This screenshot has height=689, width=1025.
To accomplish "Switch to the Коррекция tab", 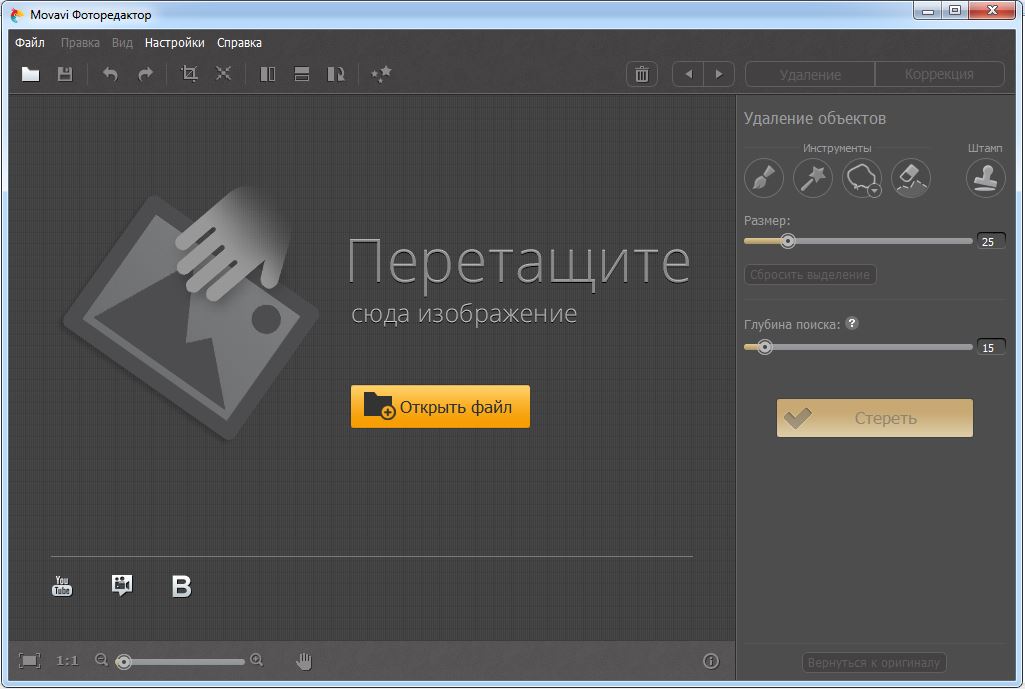I will [938, 74].
